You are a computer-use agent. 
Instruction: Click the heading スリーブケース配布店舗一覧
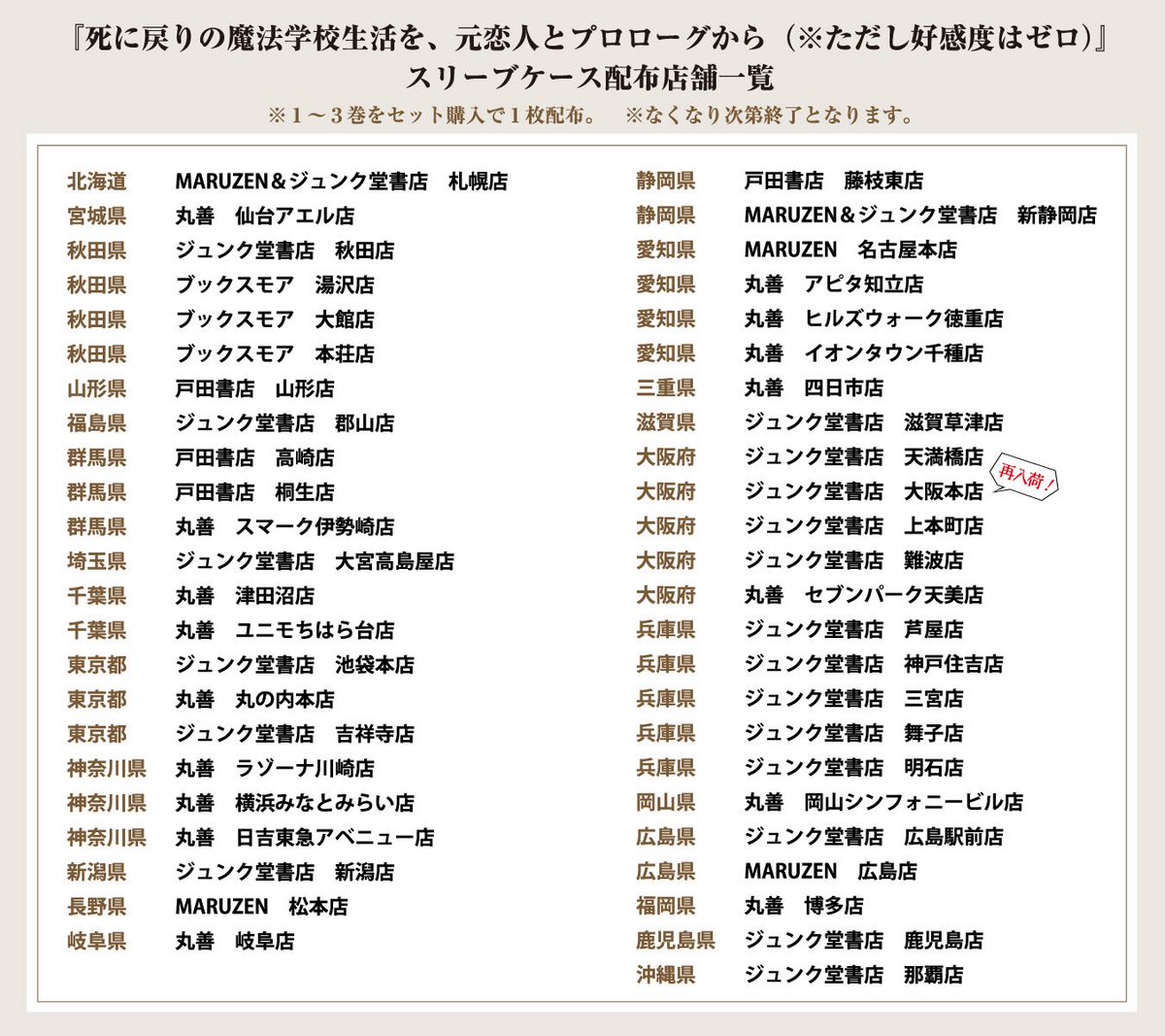(x=591, y=78)
